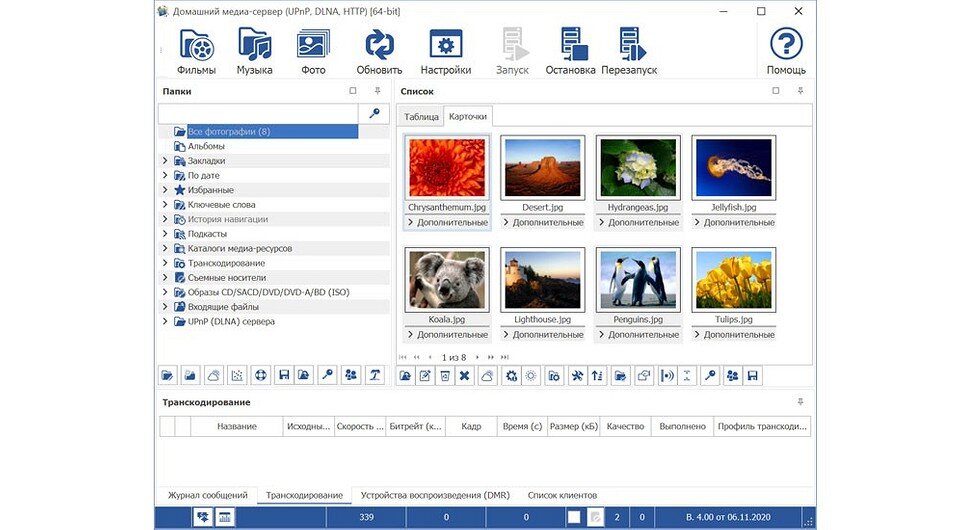Expand the По дате tree node
The height and width of the screenshot is (530, 960).
point(165,175)
